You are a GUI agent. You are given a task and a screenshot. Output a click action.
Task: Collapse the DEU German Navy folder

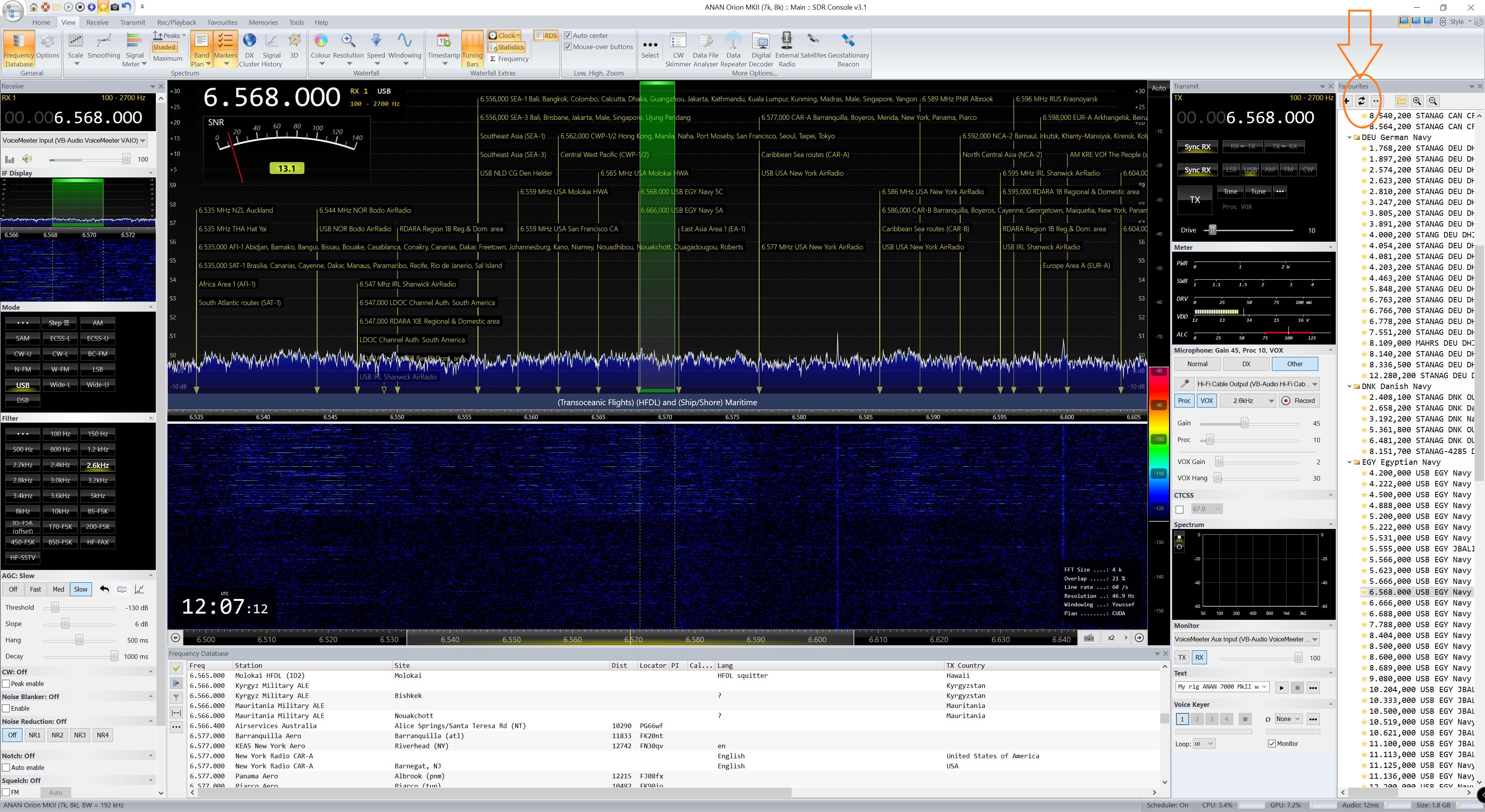1349,138
